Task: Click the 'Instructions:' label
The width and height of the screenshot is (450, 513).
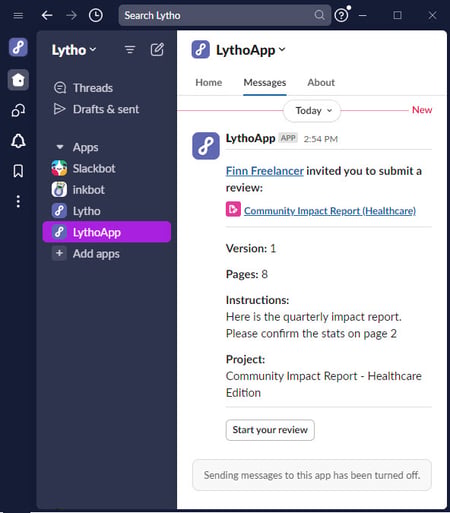Action: [x=257, y=300]
